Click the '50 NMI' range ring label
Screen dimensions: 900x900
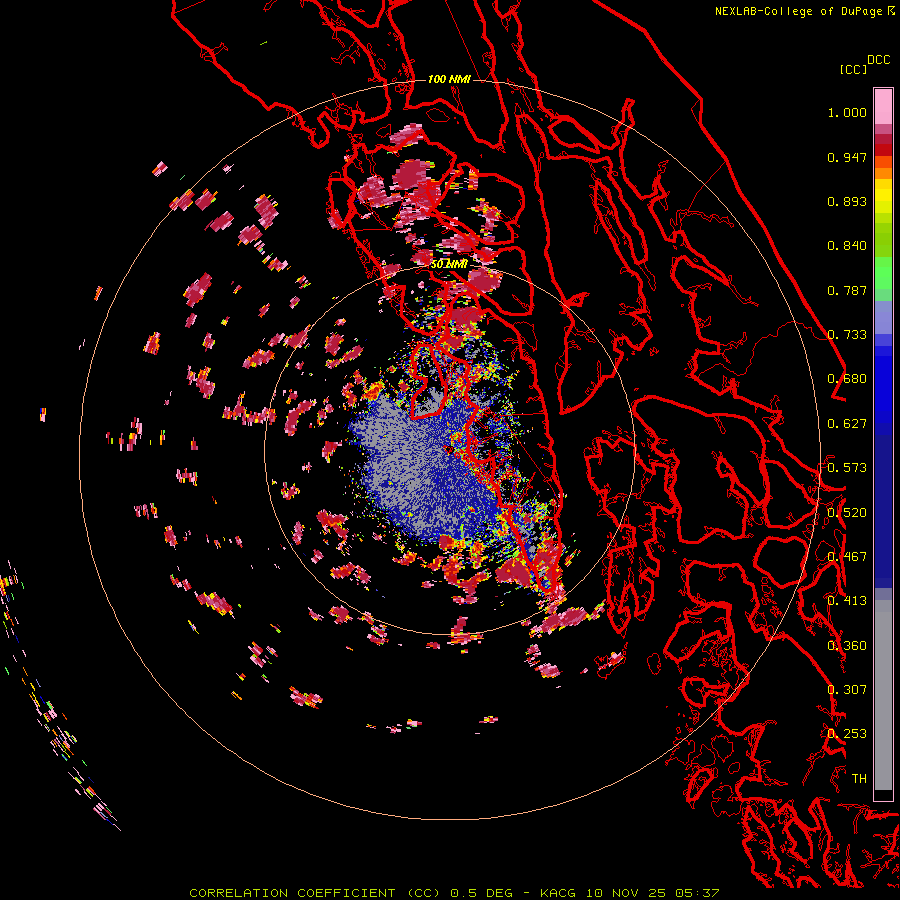tap(449, 264)
